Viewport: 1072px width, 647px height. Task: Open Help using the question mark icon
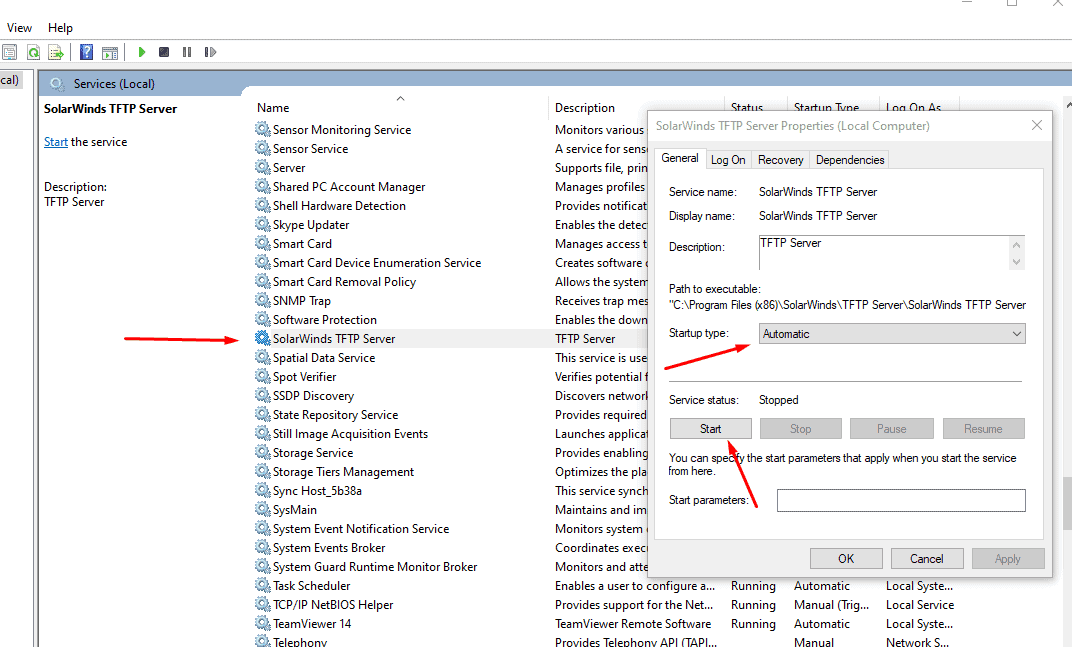[x=87, y=51]
